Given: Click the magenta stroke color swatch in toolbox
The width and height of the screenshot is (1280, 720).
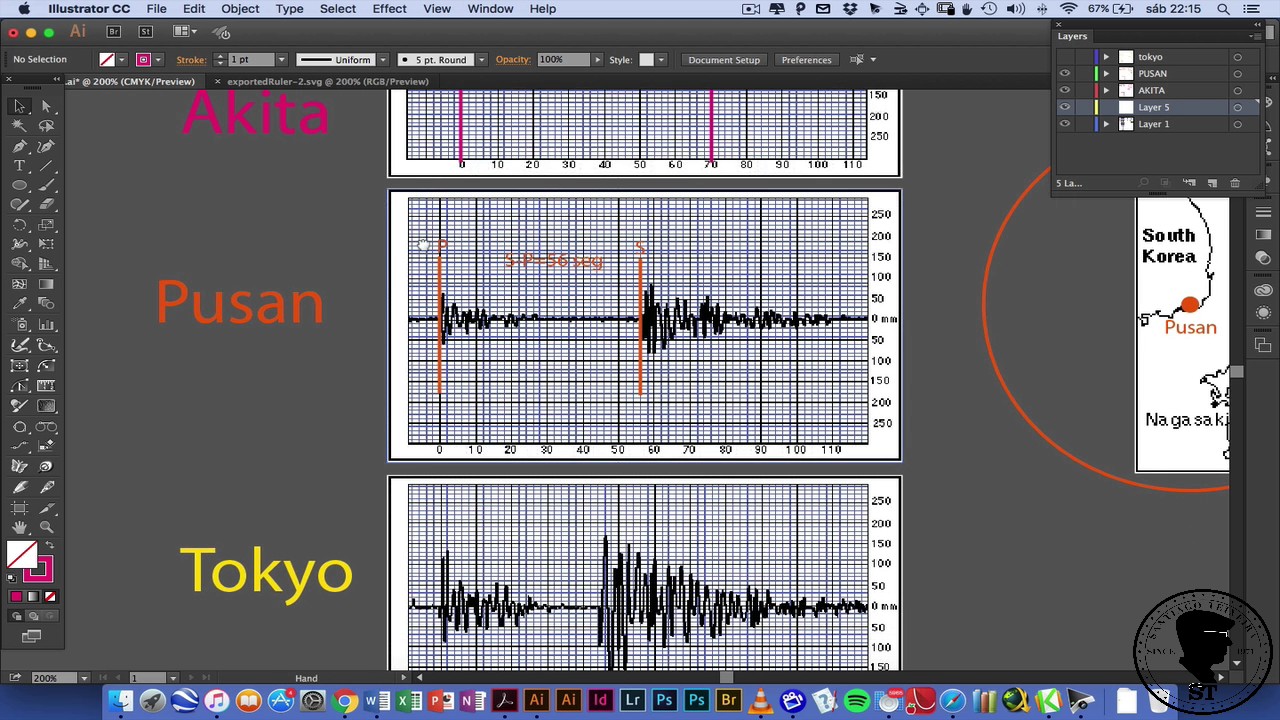Looking at the screenshot, I should 37,570.
